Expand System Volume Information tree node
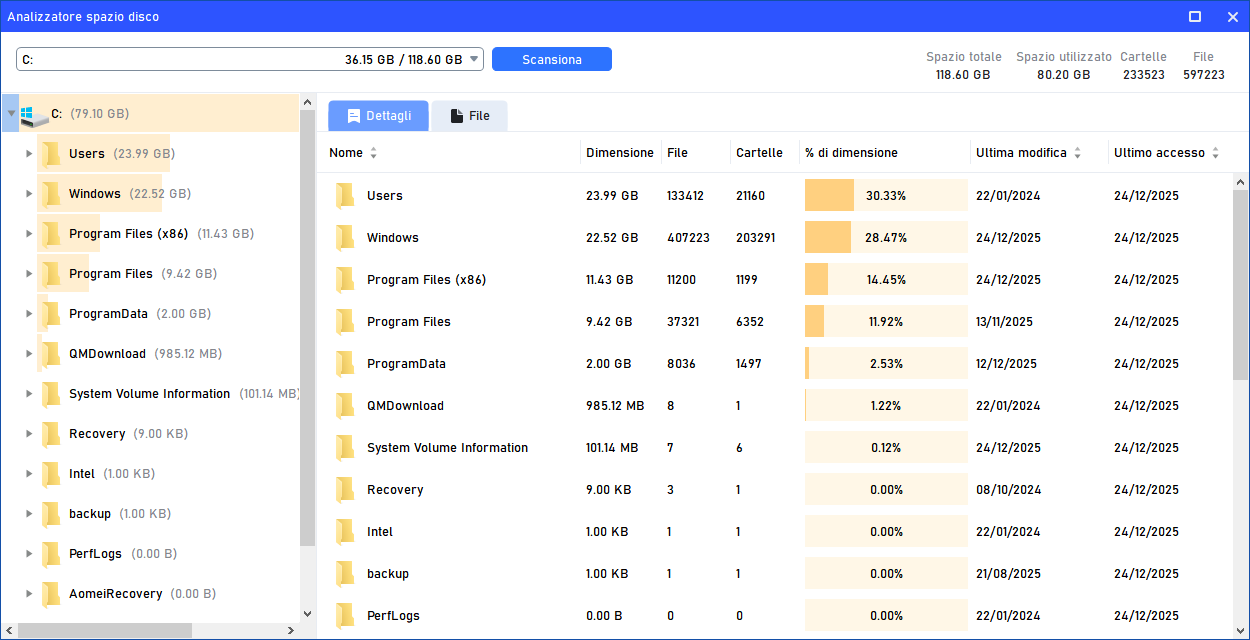Screen dimensions: 1250x640 click(x=29, y=394)
